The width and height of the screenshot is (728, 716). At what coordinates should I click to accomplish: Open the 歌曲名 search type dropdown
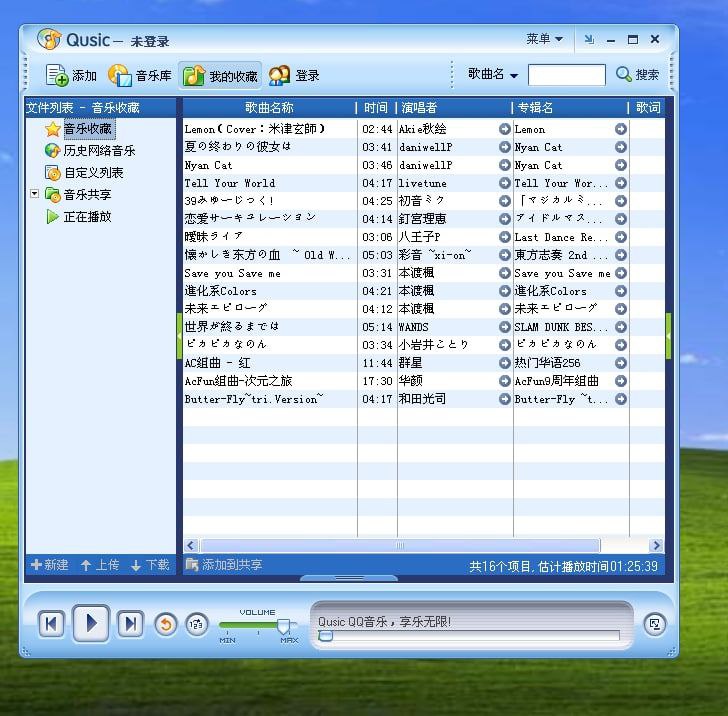493,74
